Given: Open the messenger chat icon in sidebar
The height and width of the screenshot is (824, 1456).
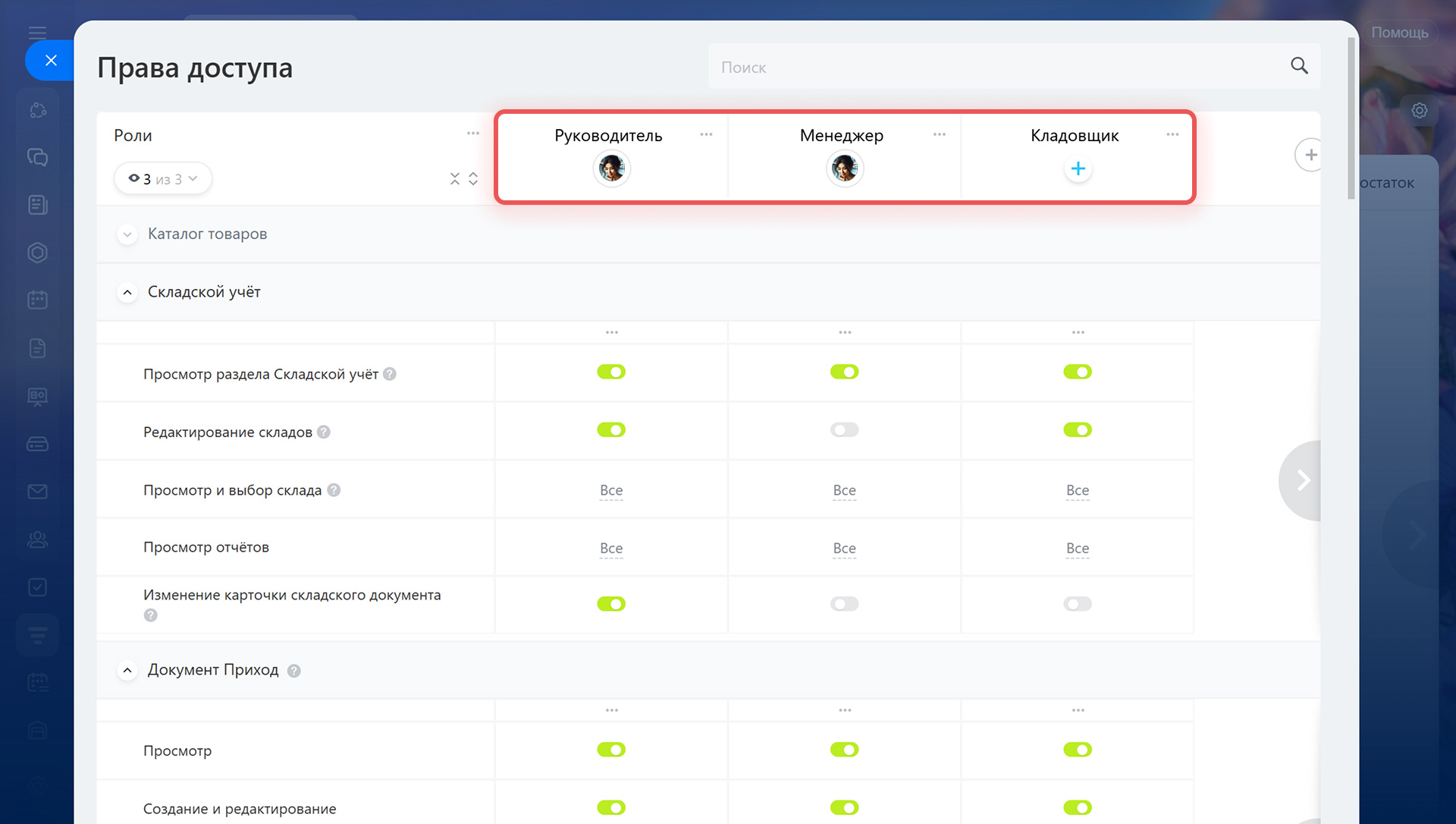Looking at the screenshot, I should coord(37,157).
